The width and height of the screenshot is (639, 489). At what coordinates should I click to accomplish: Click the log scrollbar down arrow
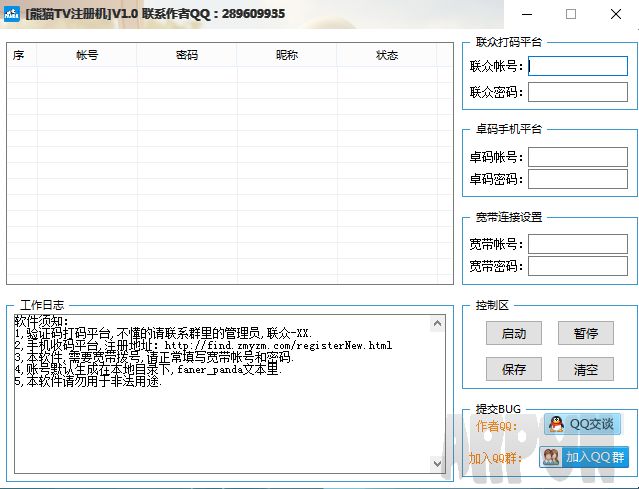[436, 464]
